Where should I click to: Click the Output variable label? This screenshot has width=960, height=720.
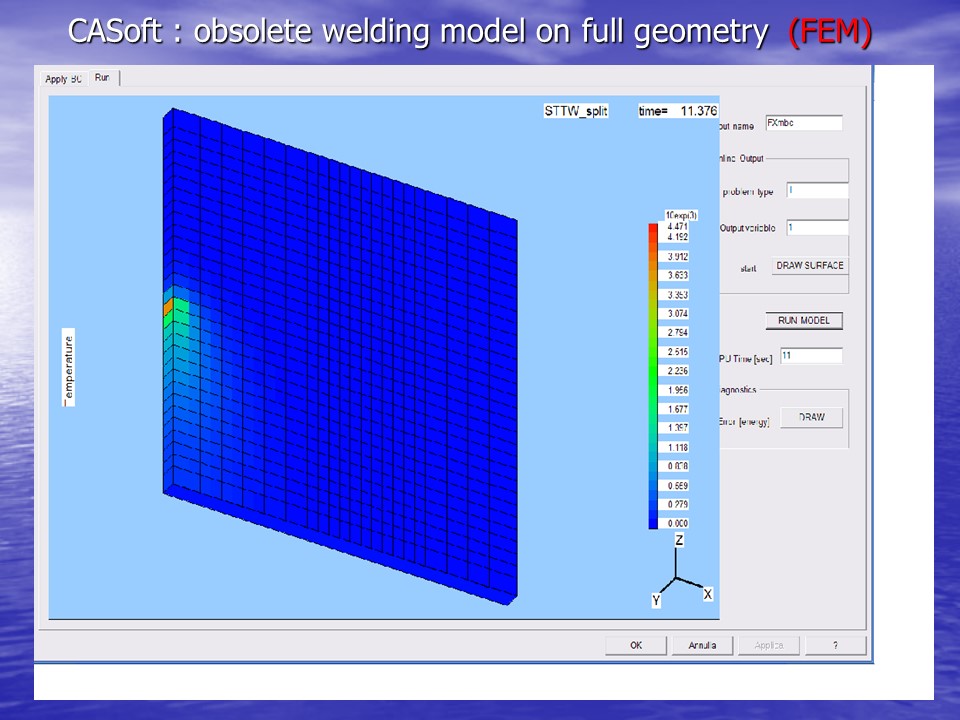[748, 228]
